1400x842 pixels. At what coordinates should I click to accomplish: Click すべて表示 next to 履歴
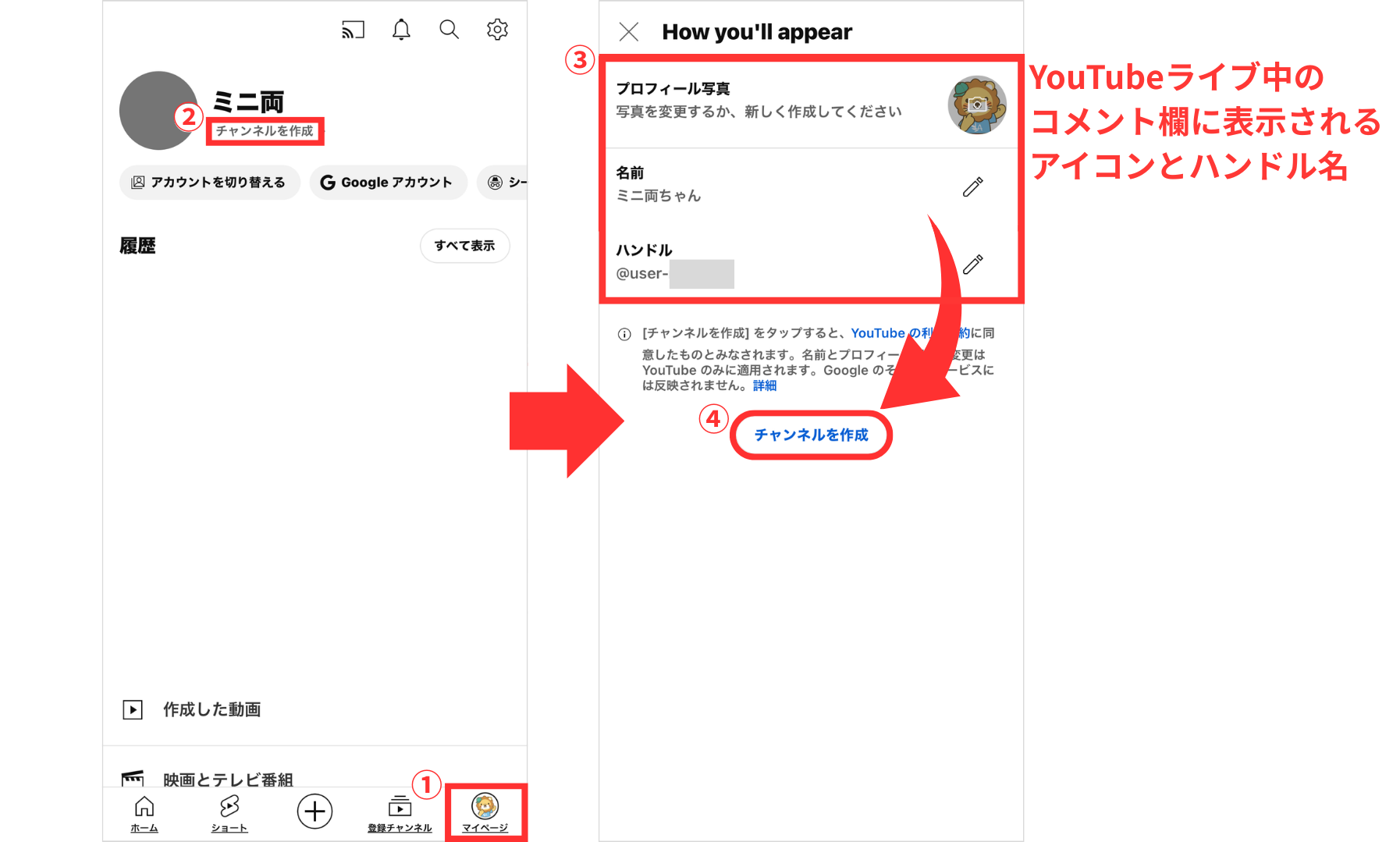point(464,245)
